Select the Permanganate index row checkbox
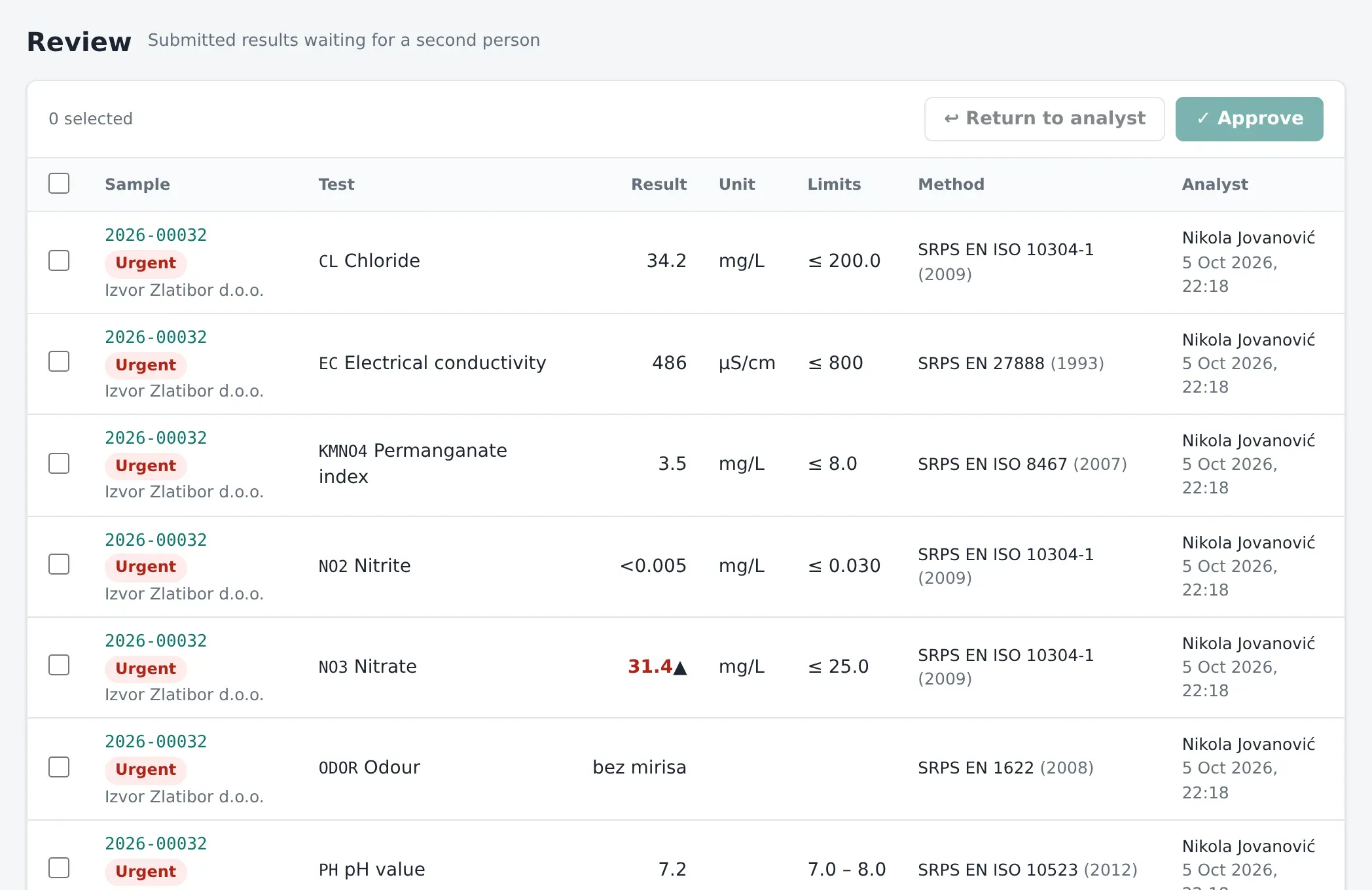 [59, 463]
